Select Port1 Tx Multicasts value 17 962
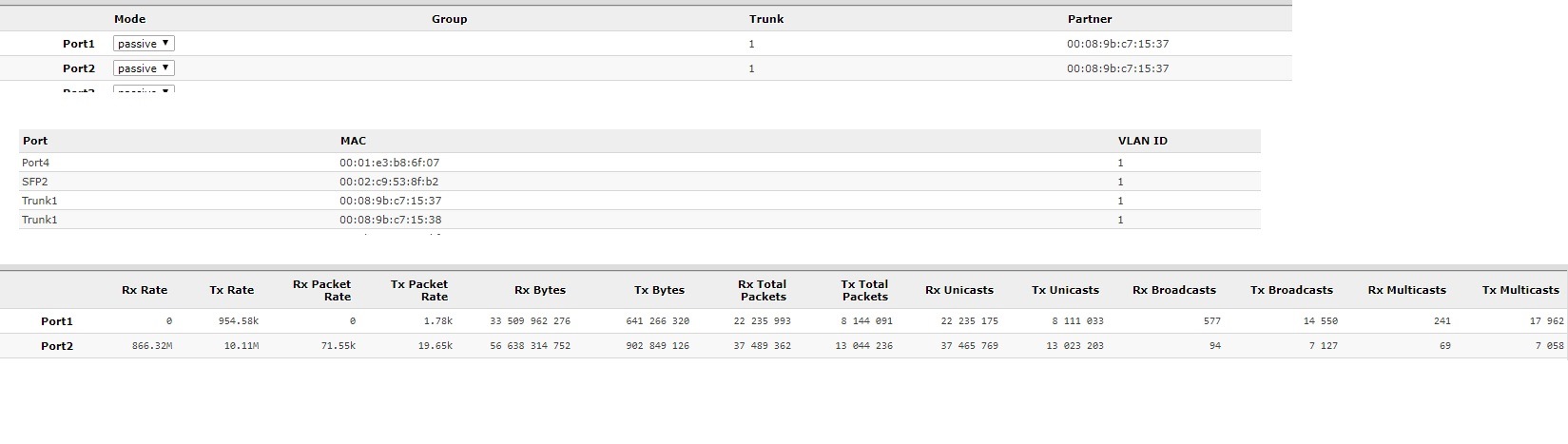 tap(1546, 321)
